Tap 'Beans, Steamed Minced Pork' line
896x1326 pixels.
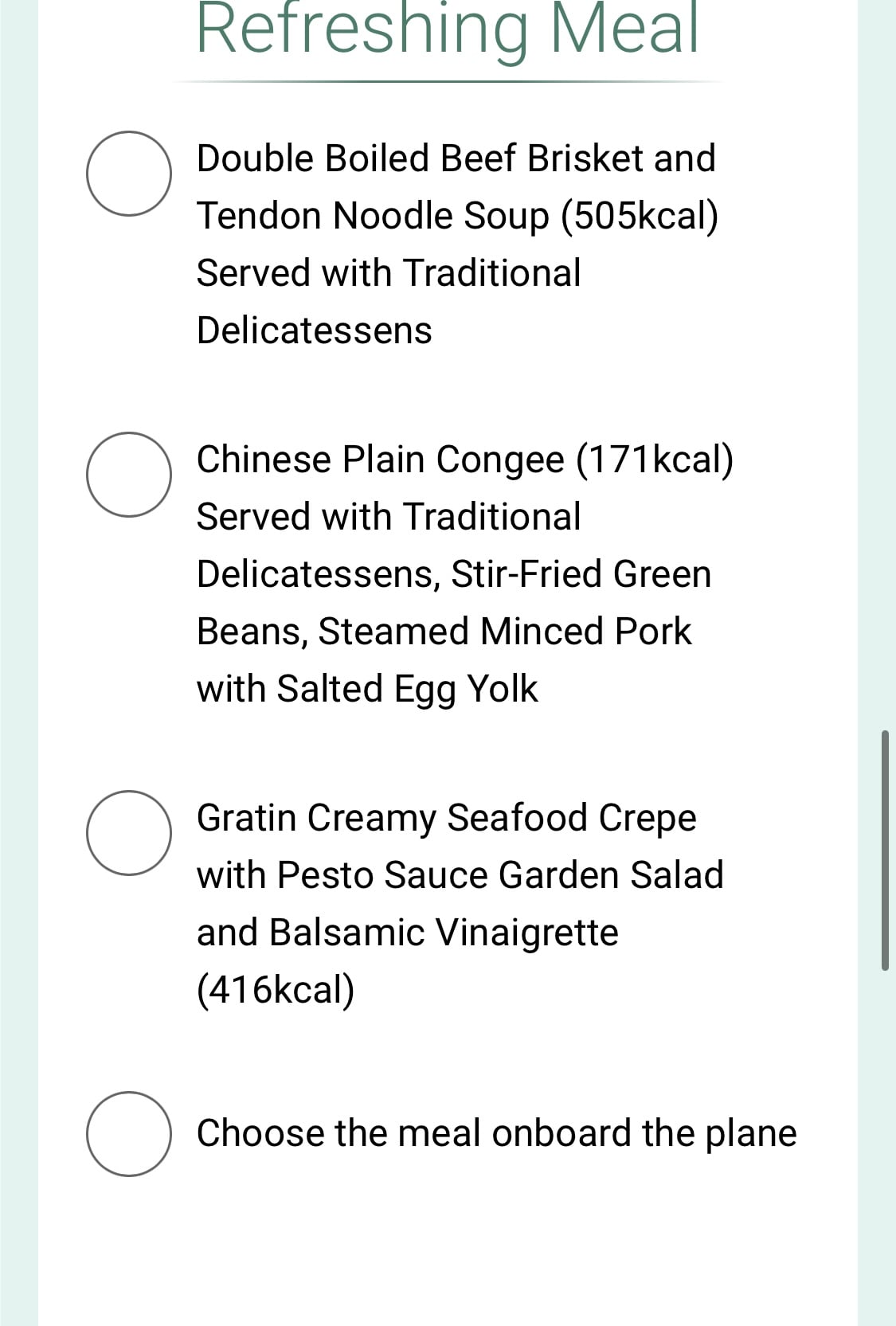click(444, 632)
